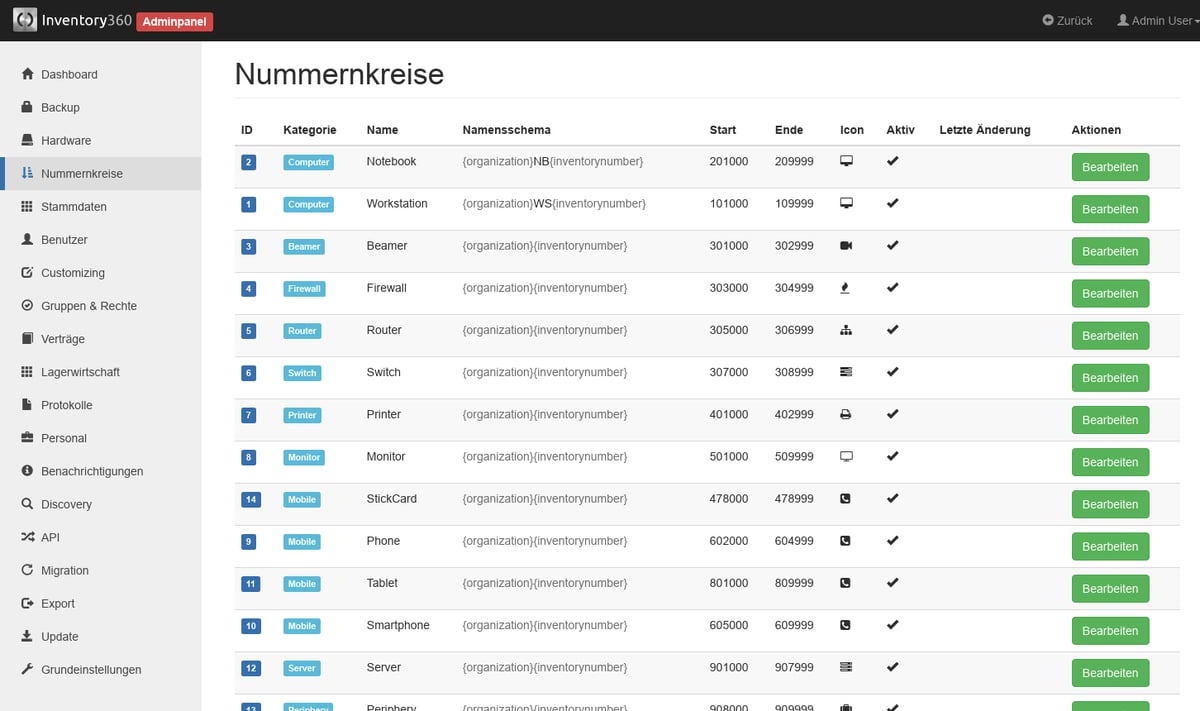
Task: Click Bearbeiten button for Workstation row
Action: point(1109,209)
